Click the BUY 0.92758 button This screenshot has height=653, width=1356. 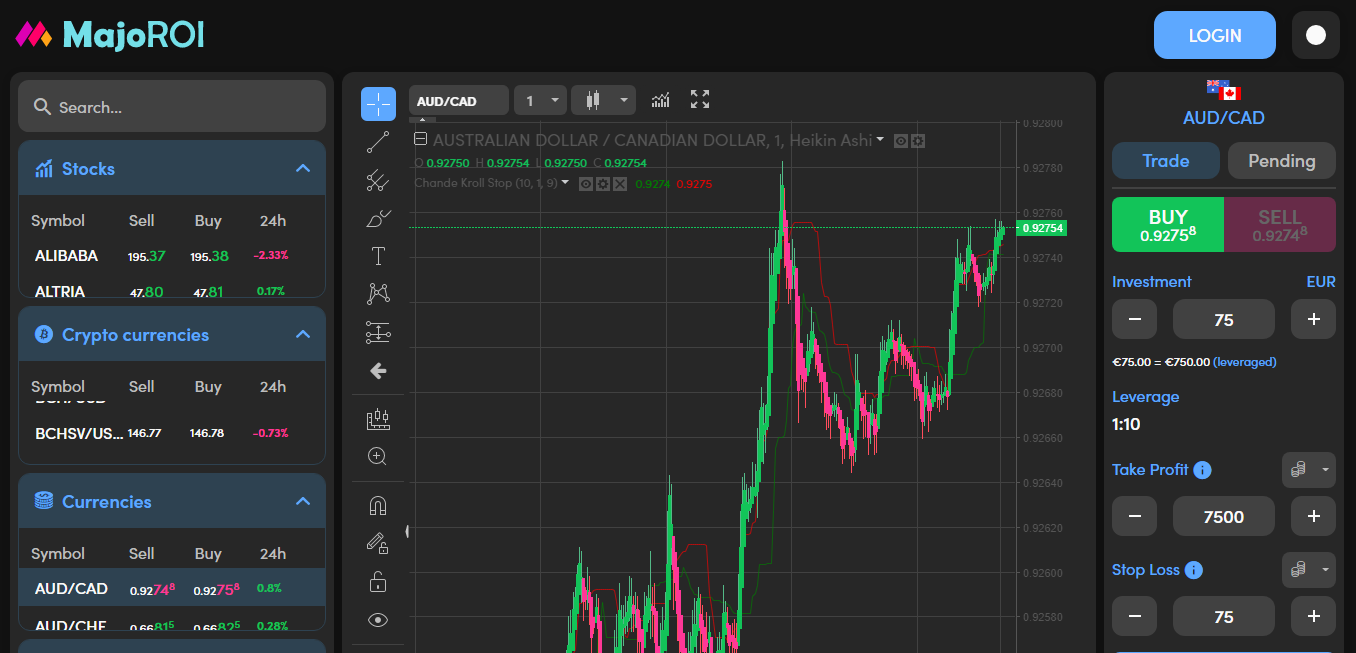(x=1168, y=224)
